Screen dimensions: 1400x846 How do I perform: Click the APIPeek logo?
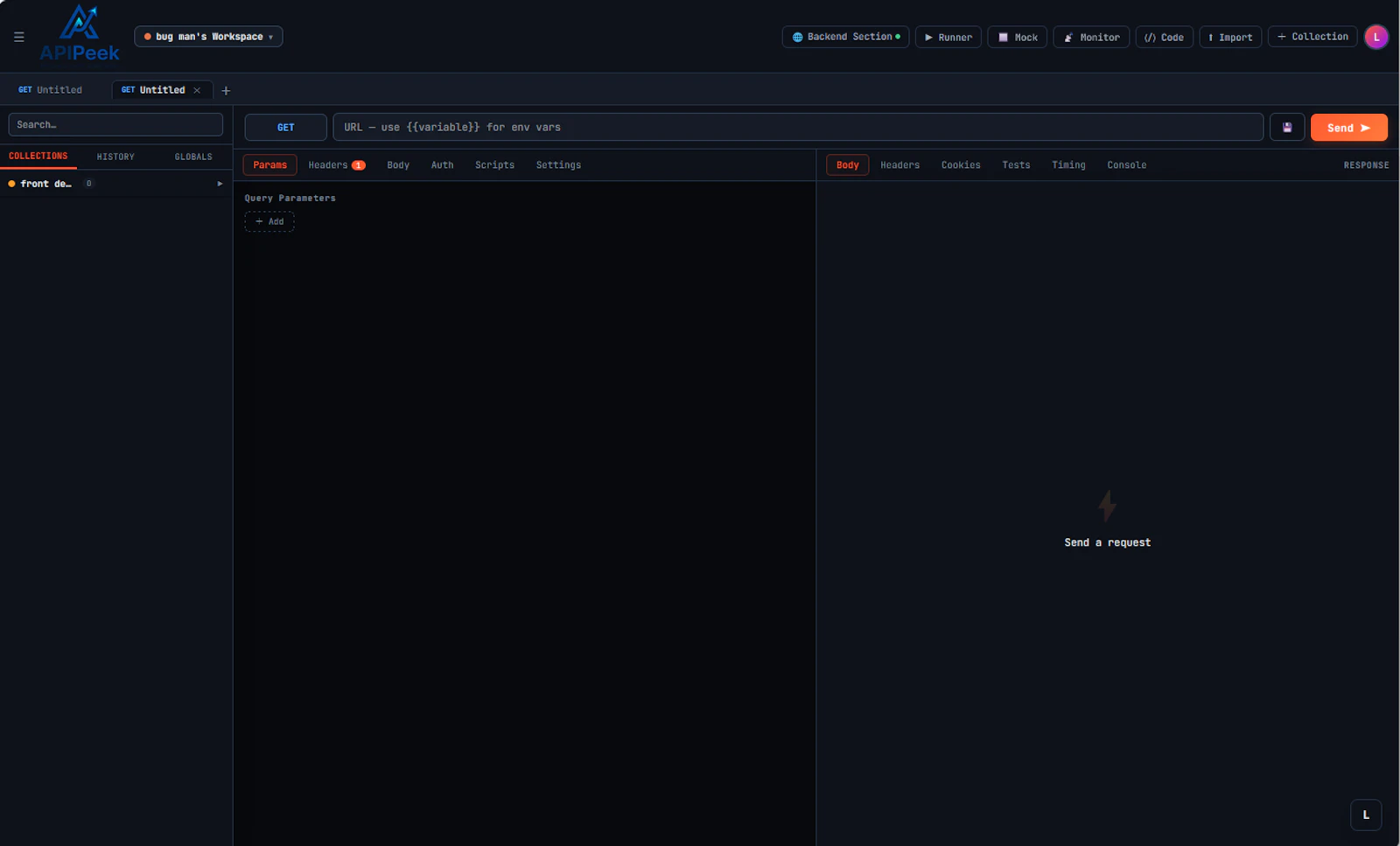click(80, 33)
